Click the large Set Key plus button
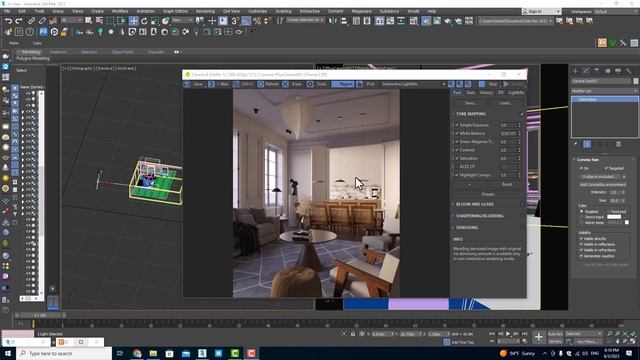Viewport: 640px width, 360px height. [x=539, y=337]
